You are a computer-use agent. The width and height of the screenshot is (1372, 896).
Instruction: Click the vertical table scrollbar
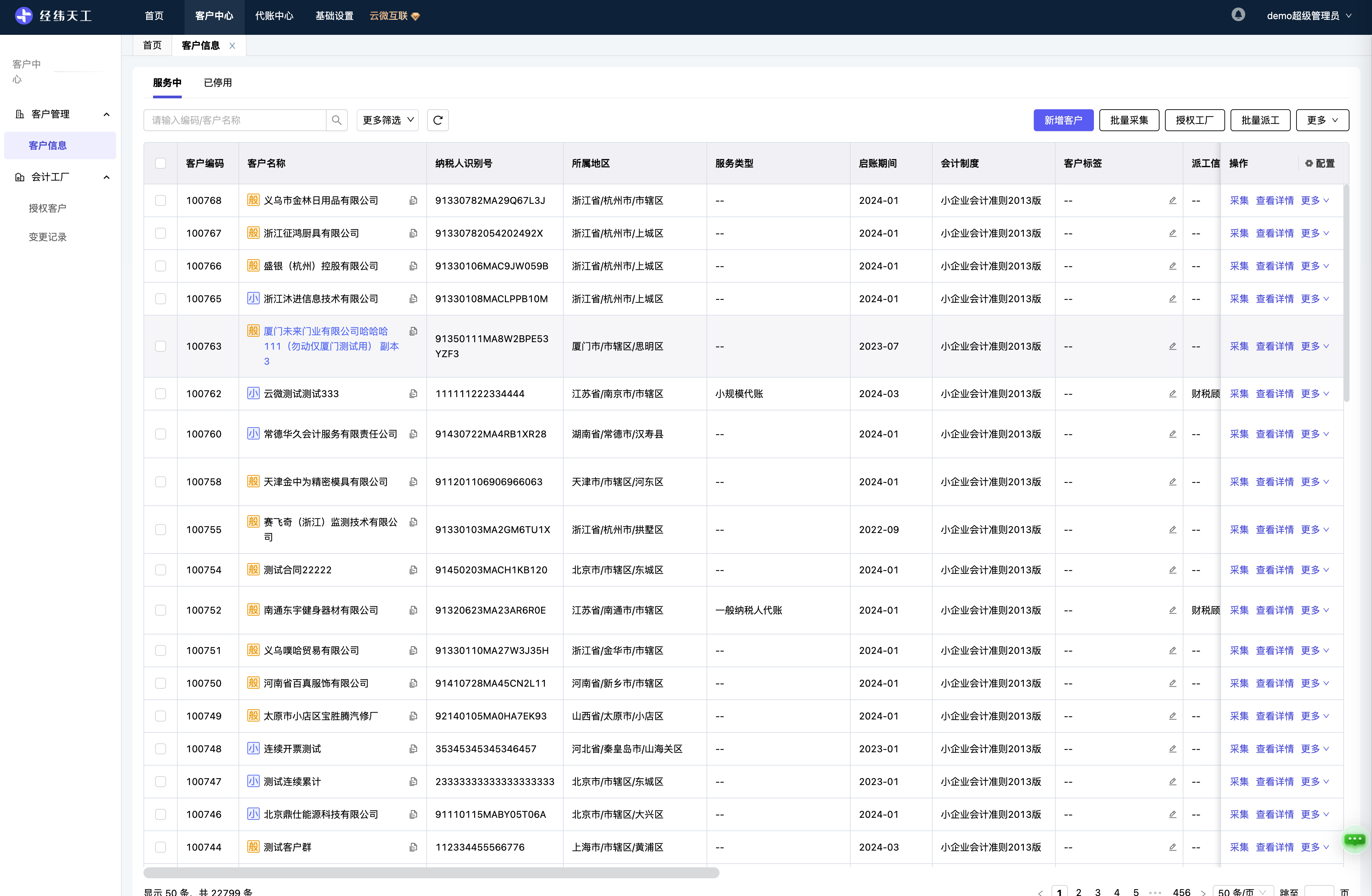pyautogui.click(x=1347, y=293)
